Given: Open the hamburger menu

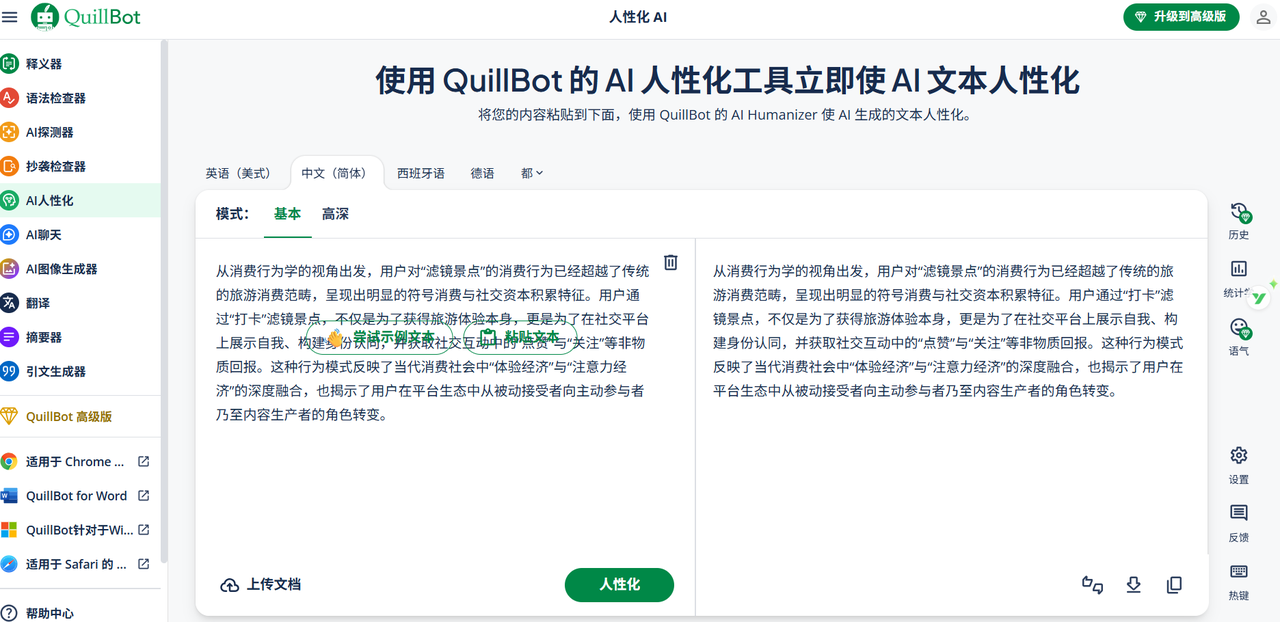Looking at the screenshot, I should pyautogui.click(x=10, y=17).
